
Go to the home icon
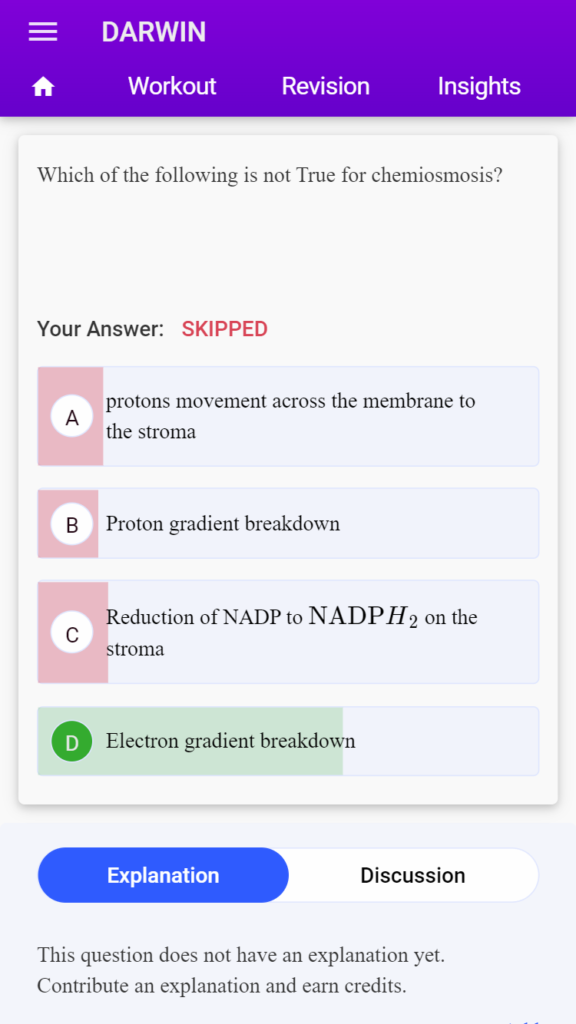tap(43, 86)
